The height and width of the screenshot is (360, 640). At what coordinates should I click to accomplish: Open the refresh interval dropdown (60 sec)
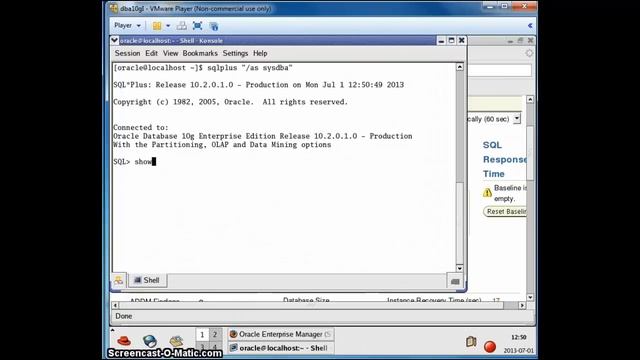[x=517, y=119]
